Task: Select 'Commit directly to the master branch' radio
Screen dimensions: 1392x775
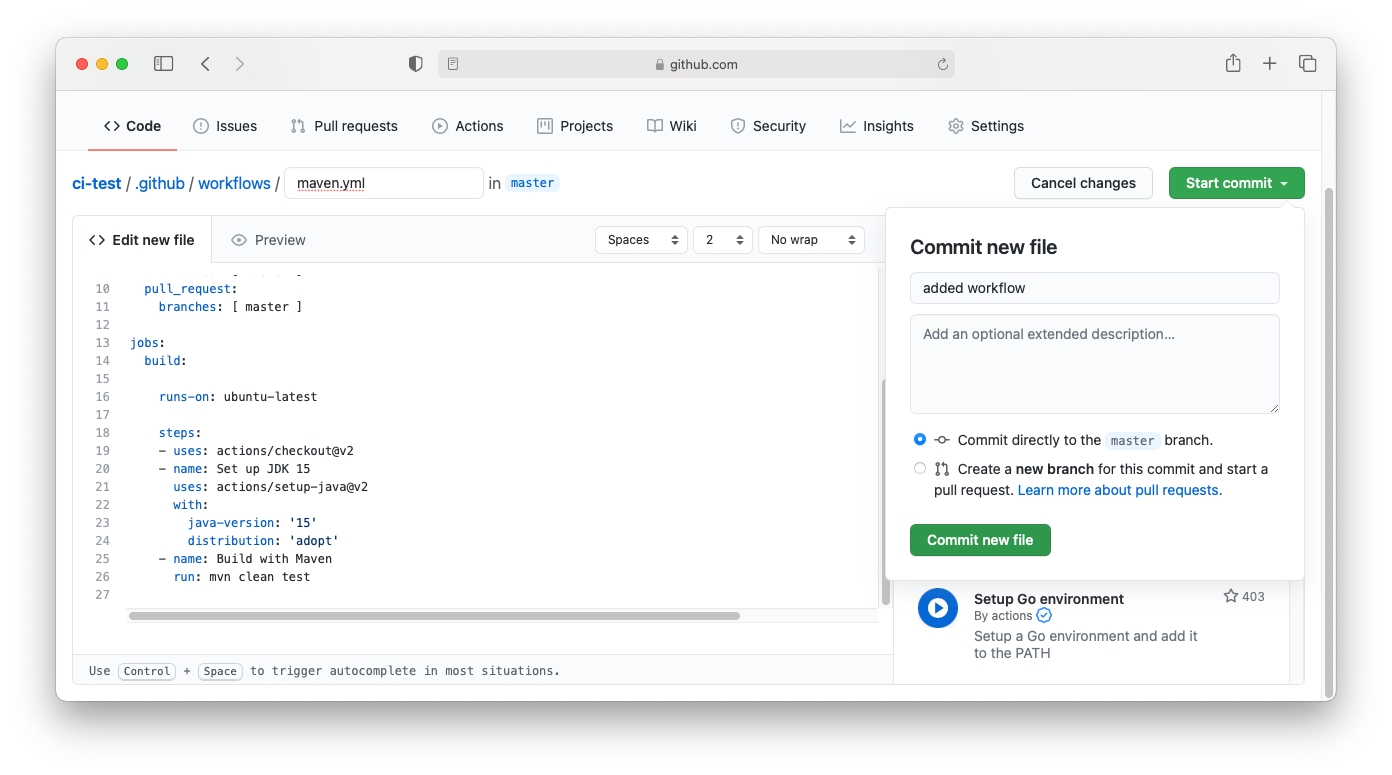Action: pos(920,439)
